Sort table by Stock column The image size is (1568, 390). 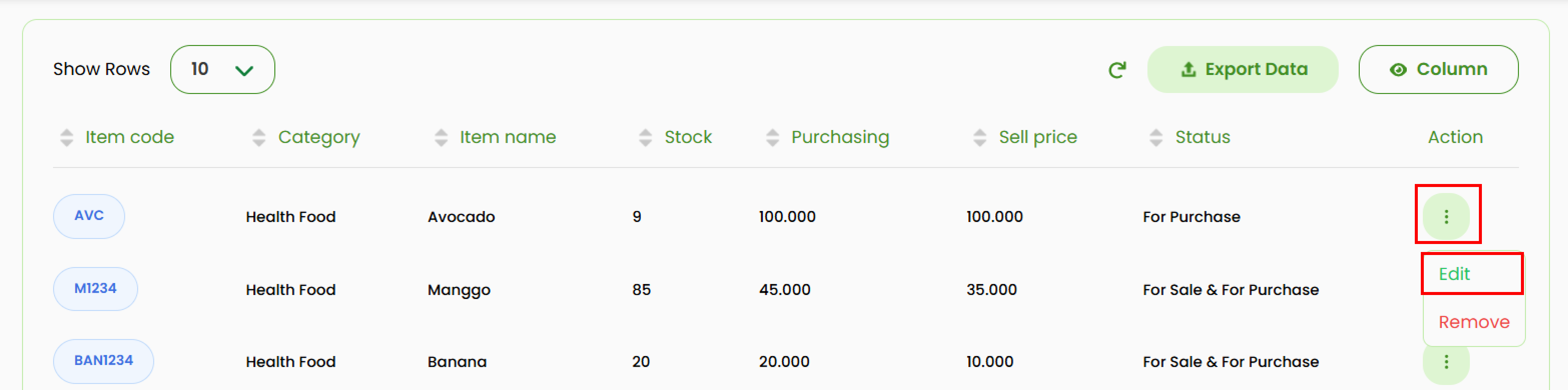(645, 137)
